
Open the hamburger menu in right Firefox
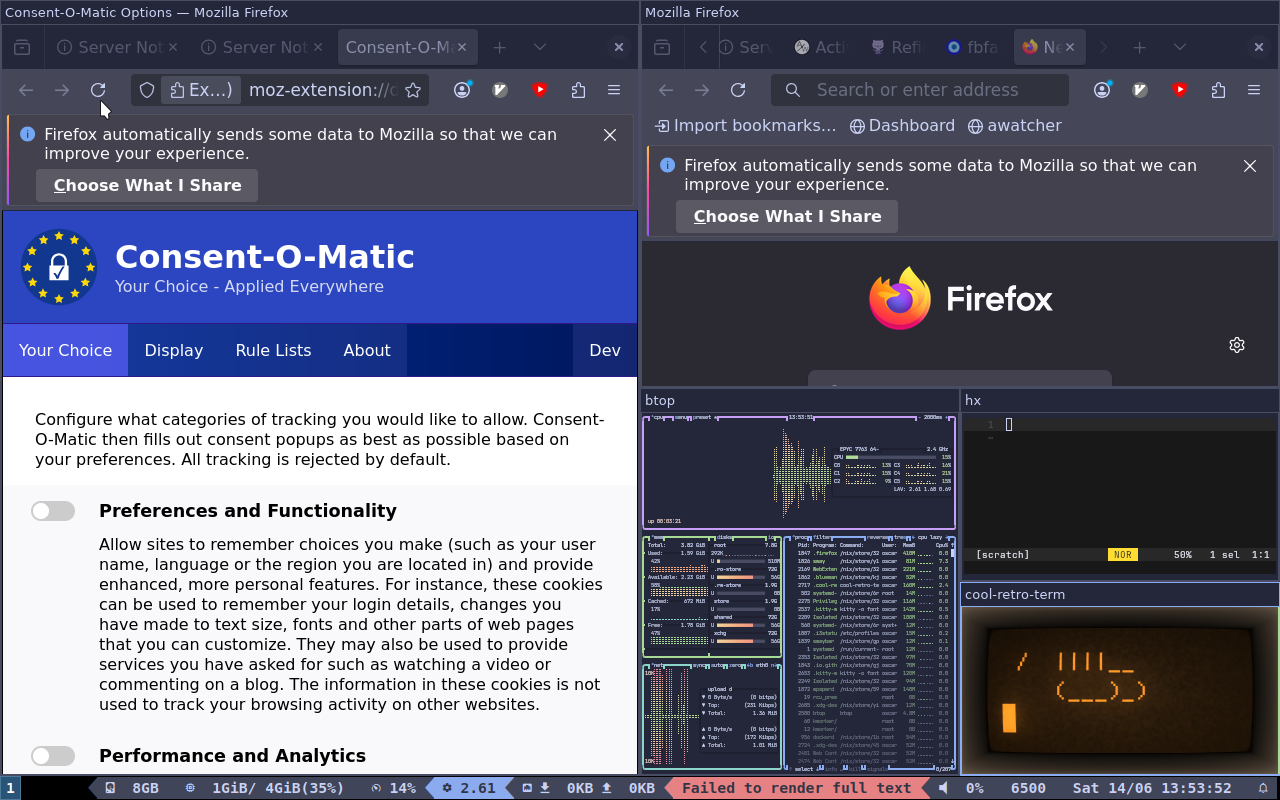pos(1254,90)
